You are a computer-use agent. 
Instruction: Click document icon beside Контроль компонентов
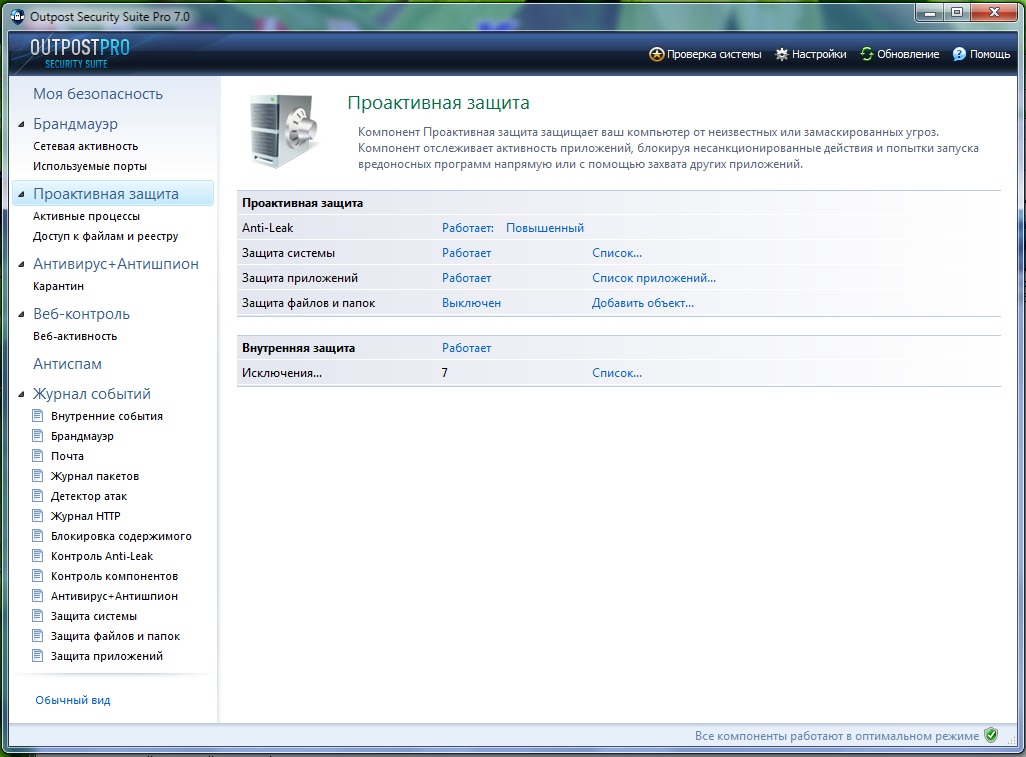click(x=38, y=576)
